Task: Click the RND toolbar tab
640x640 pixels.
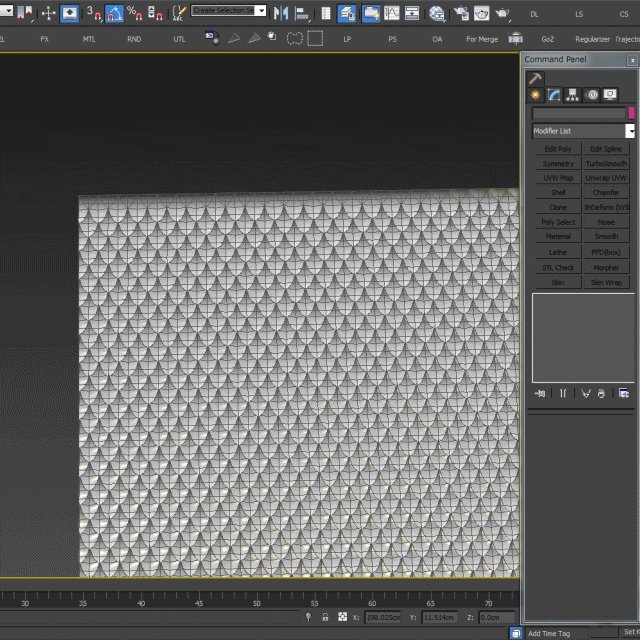Action: click(134, 39)
